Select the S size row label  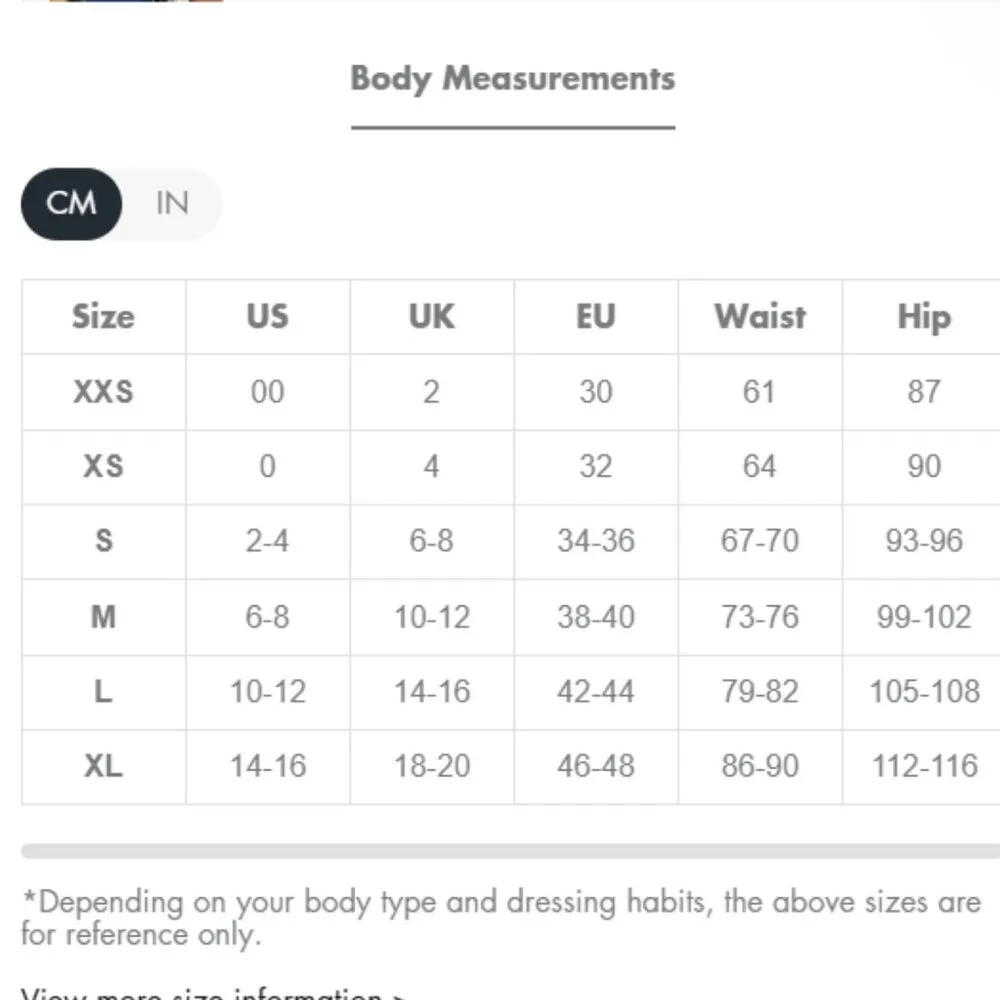point(103,541)
